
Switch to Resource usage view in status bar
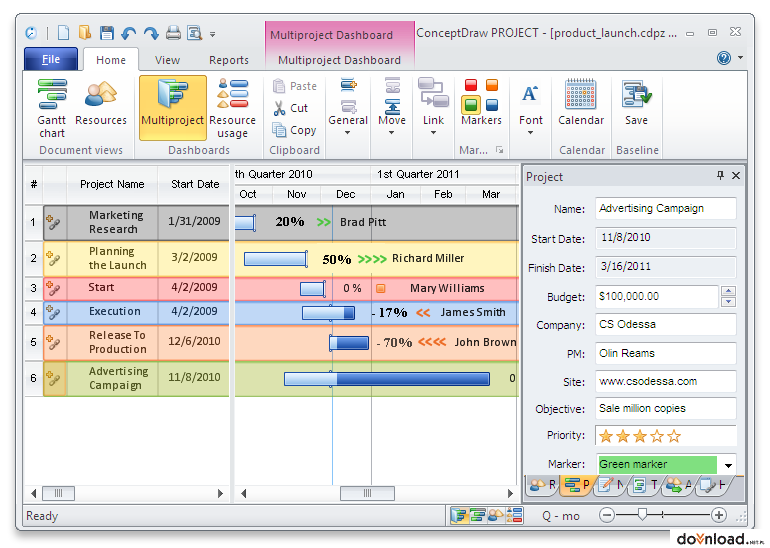[515, 515]
